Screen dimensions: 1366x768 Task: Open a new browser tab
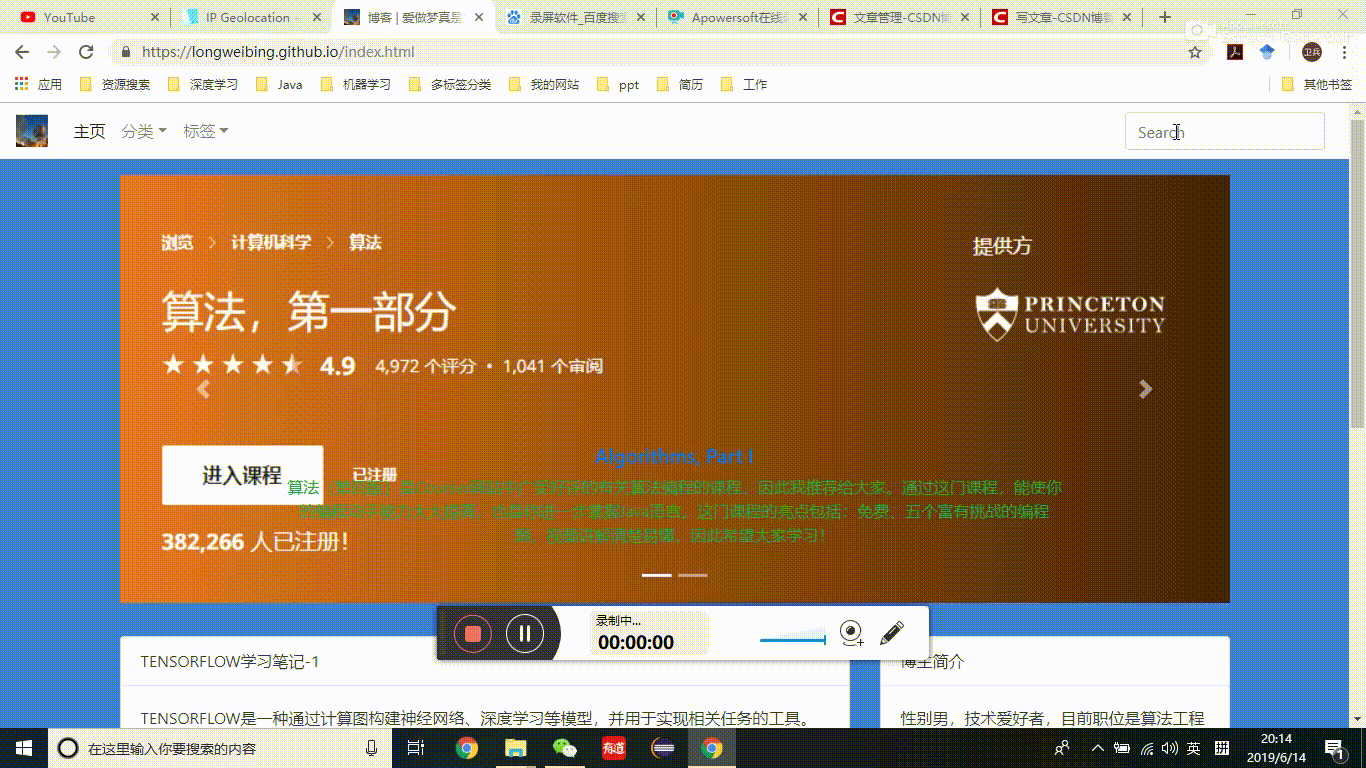[1165, 17]
